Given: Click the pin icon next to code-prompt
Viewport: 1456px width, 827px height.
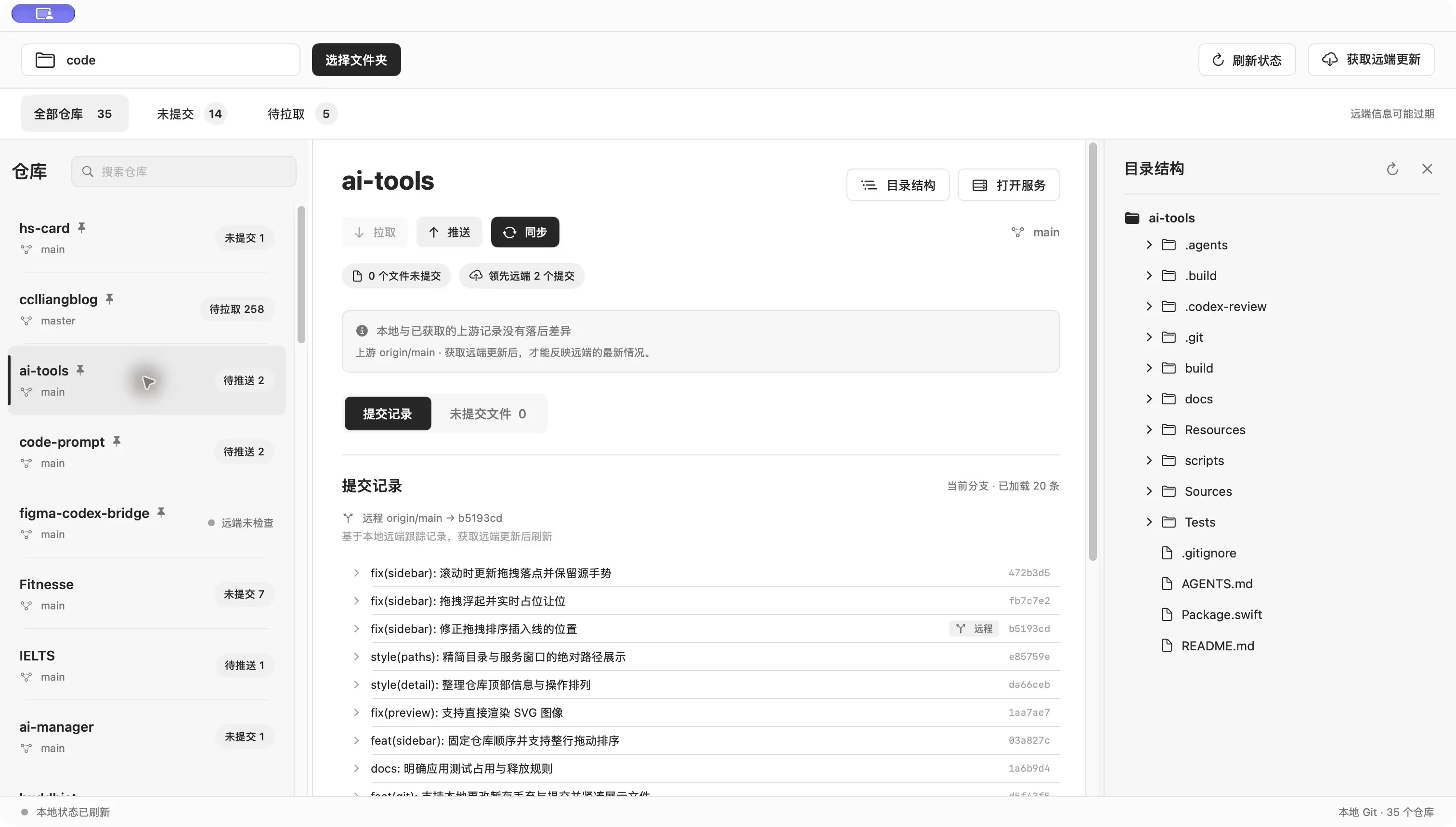Looking at the screenshot, I should pyautogui.click(x=117, y=441).
